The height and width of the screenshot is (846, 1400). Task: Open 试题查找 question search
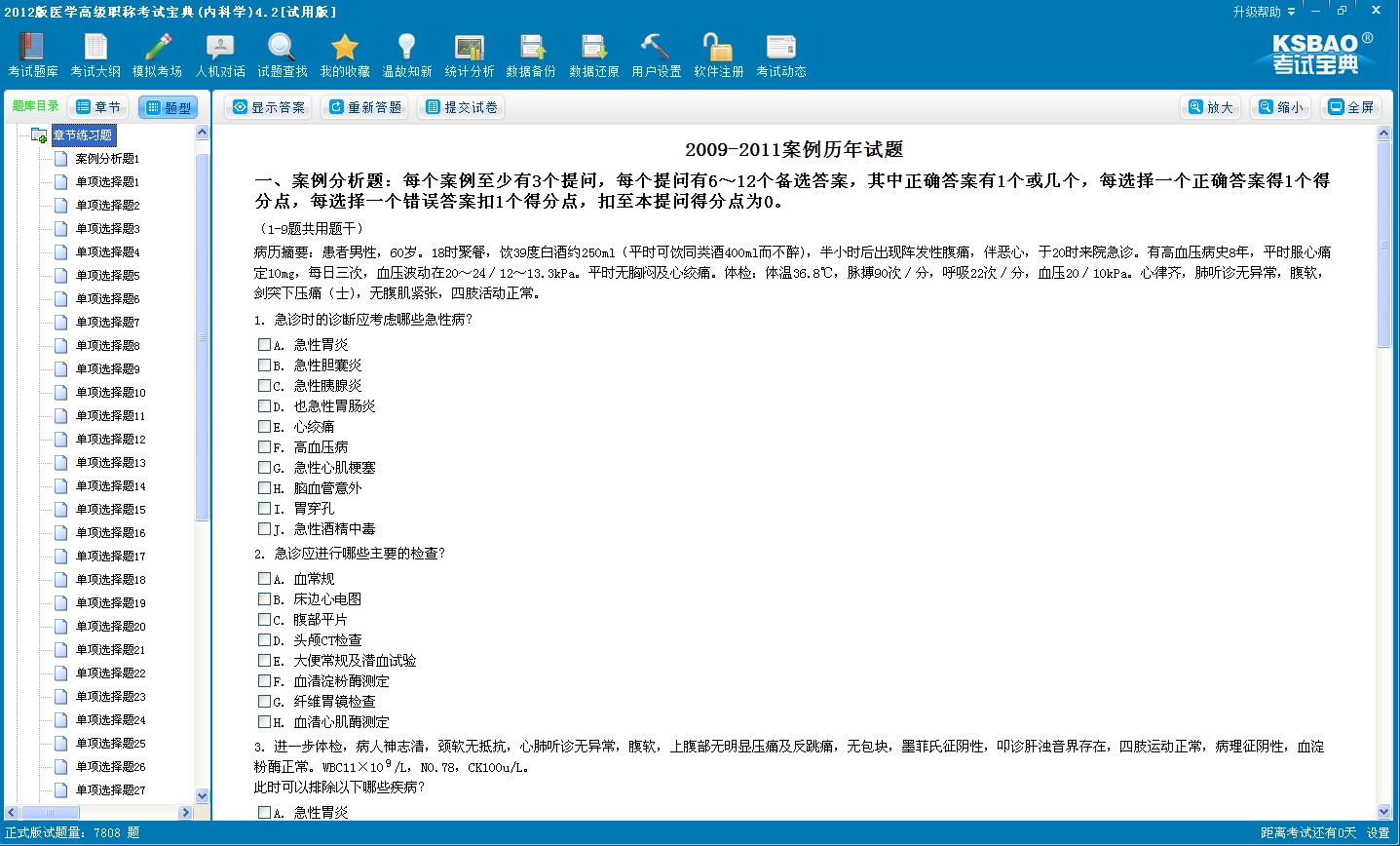point(282,54)
